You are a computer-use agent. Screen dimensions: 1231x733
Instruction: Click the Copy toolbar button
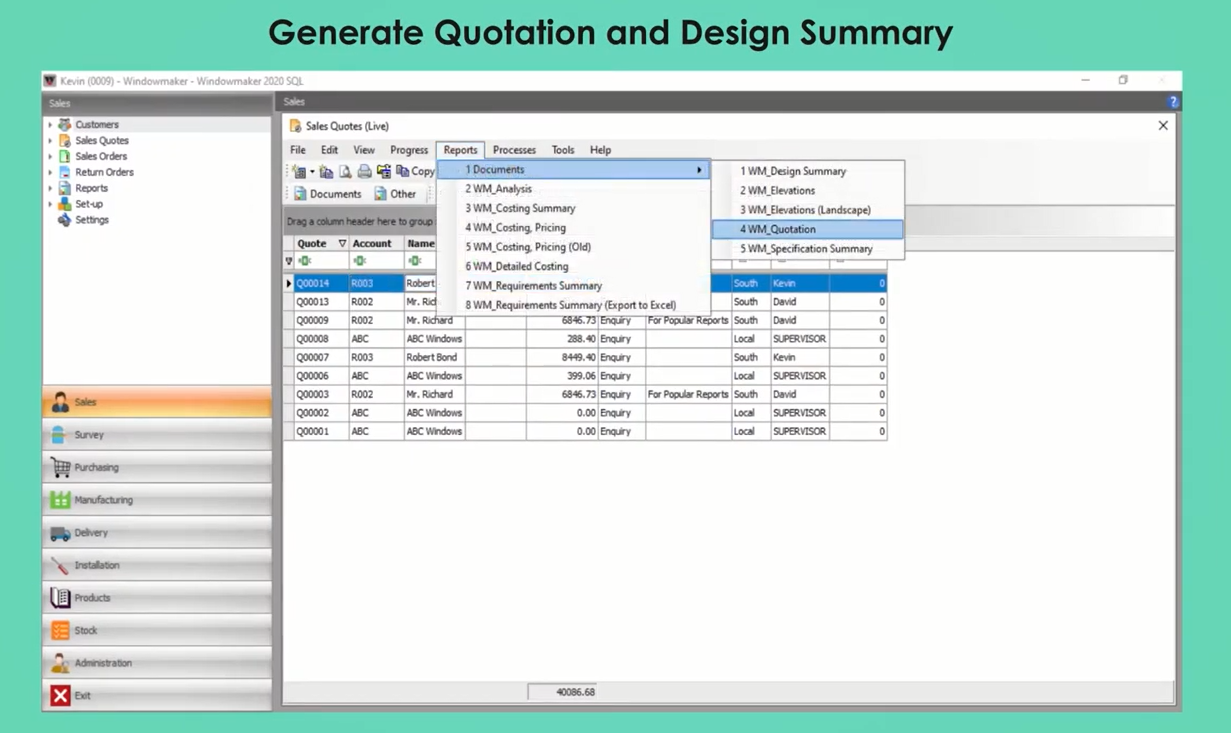(x=416, y=172)
